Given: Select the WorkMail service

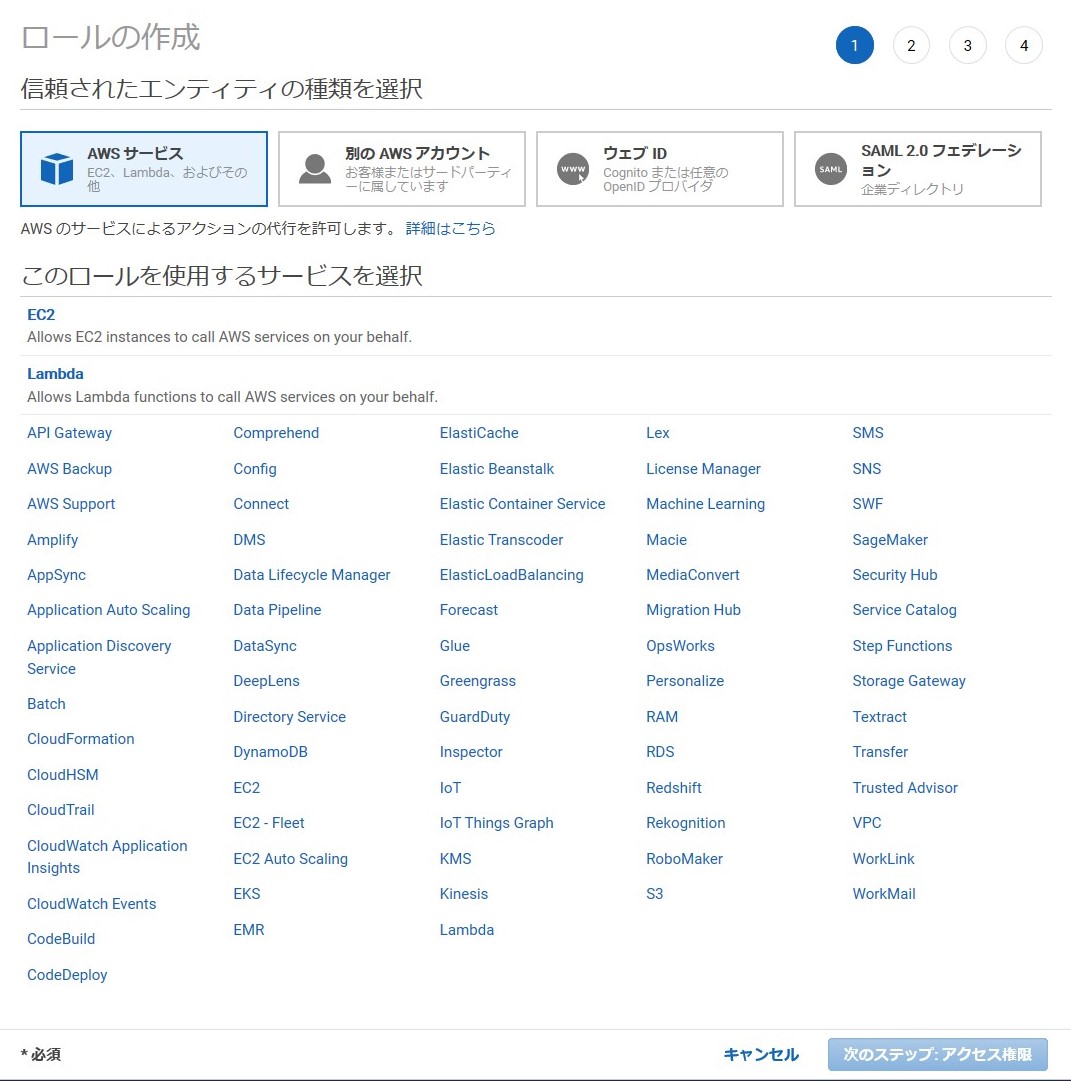Looking at the screenshot, I should (x=884, y=894).
